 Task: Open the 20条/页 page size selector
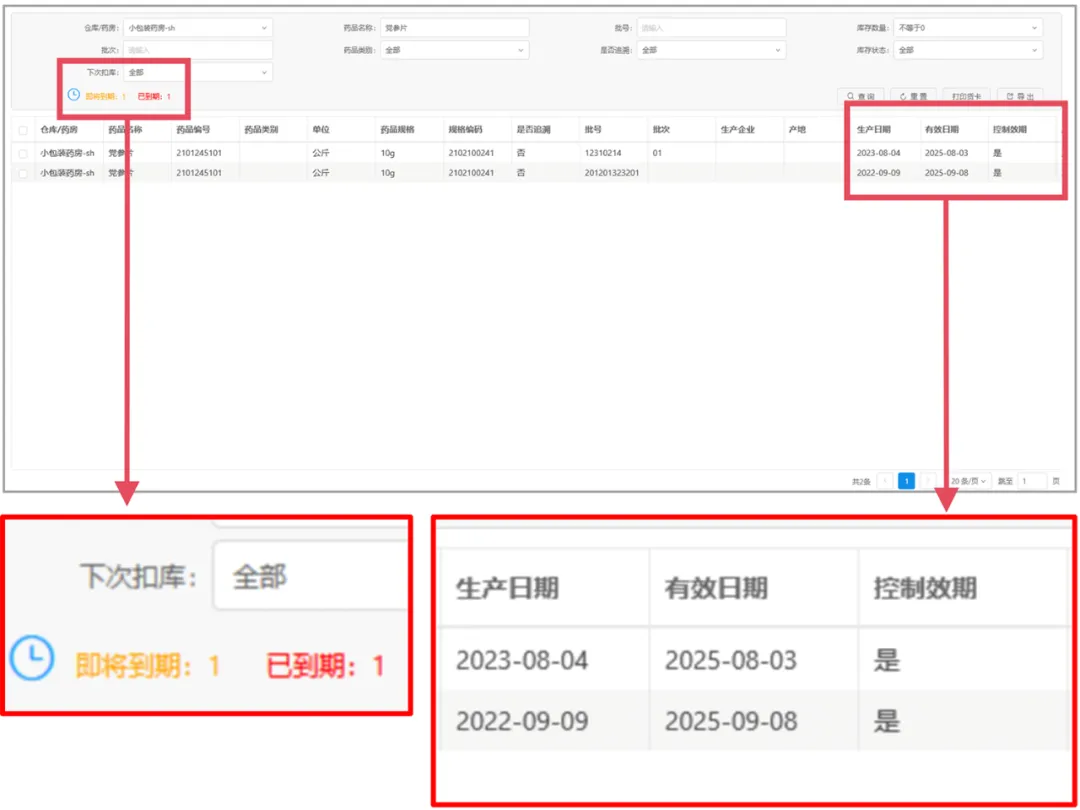click(968, 481)
